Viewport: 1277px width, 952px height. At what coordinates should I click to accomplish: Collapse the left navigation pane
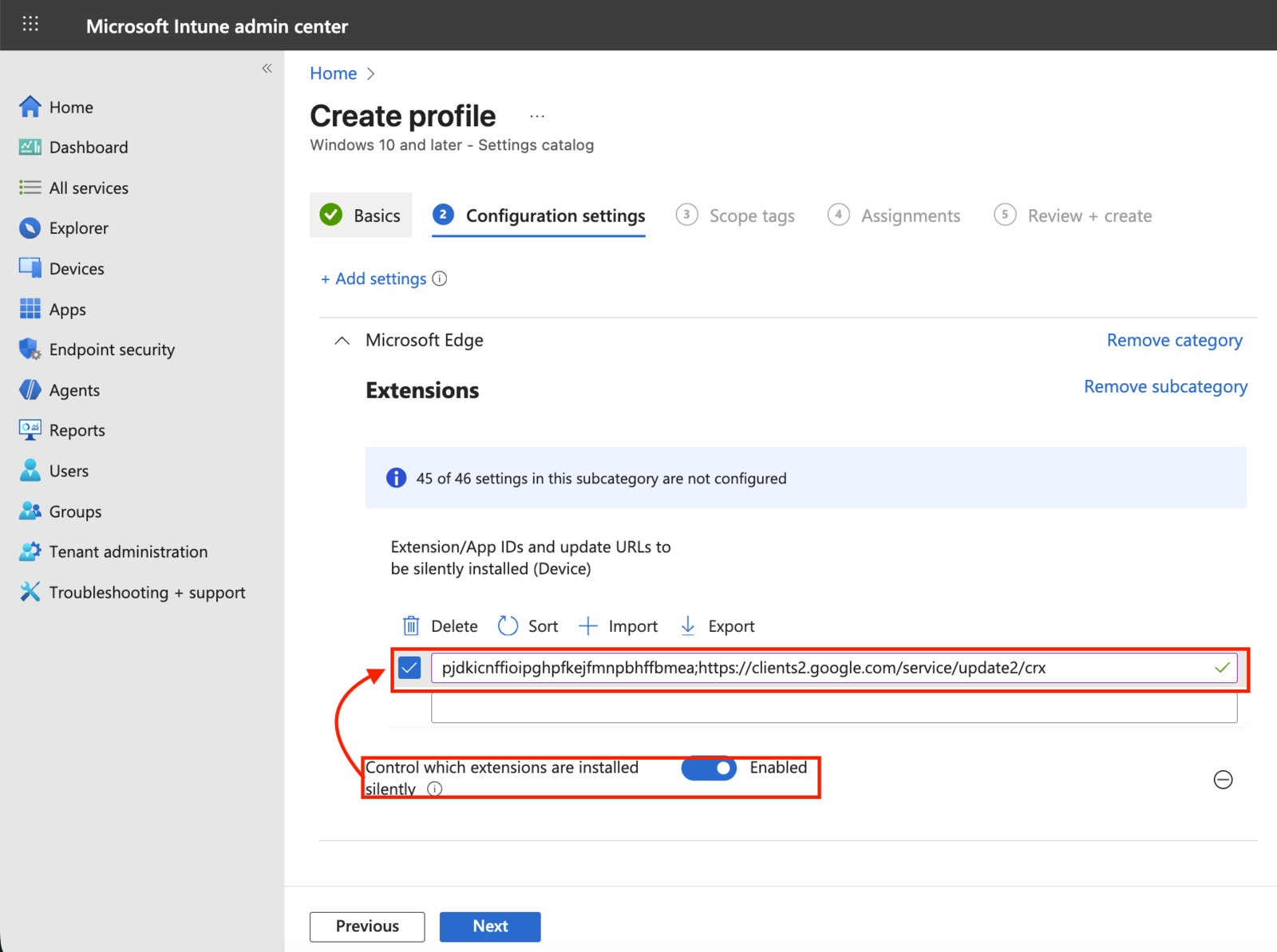(x=267, y=69)
